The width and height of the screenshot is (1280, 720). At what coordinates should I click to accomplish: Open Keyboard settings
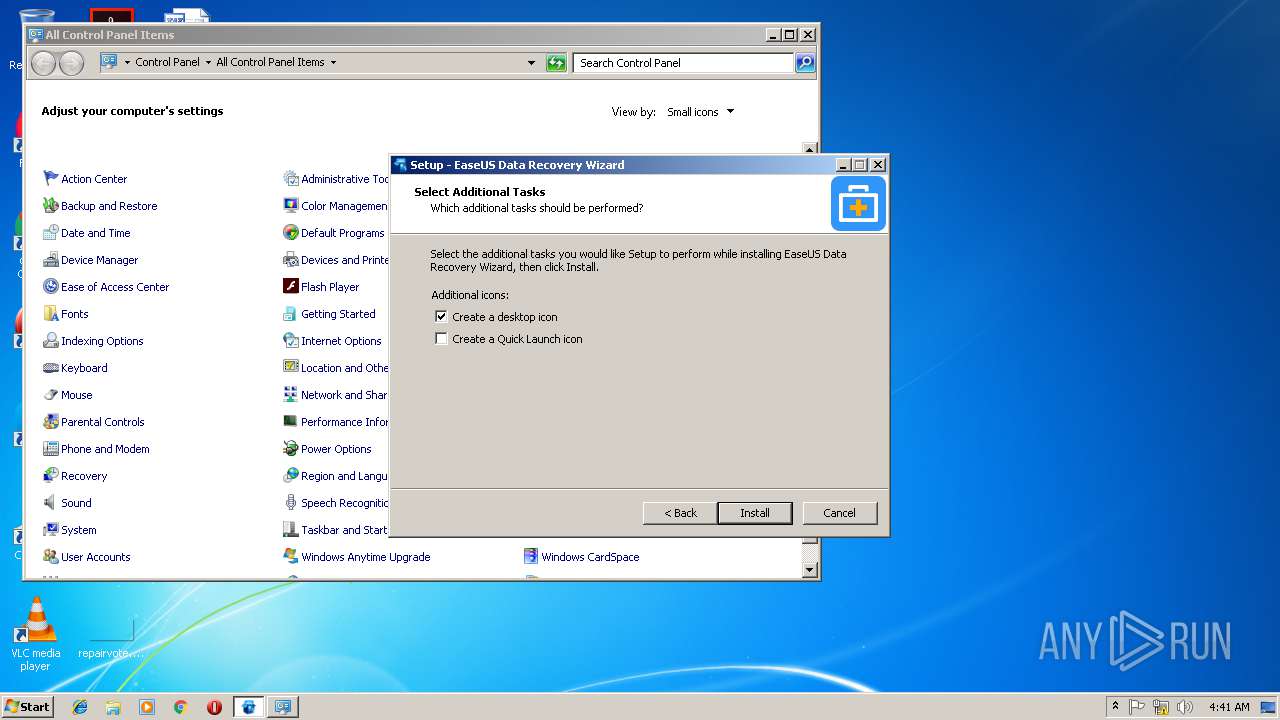75,368
